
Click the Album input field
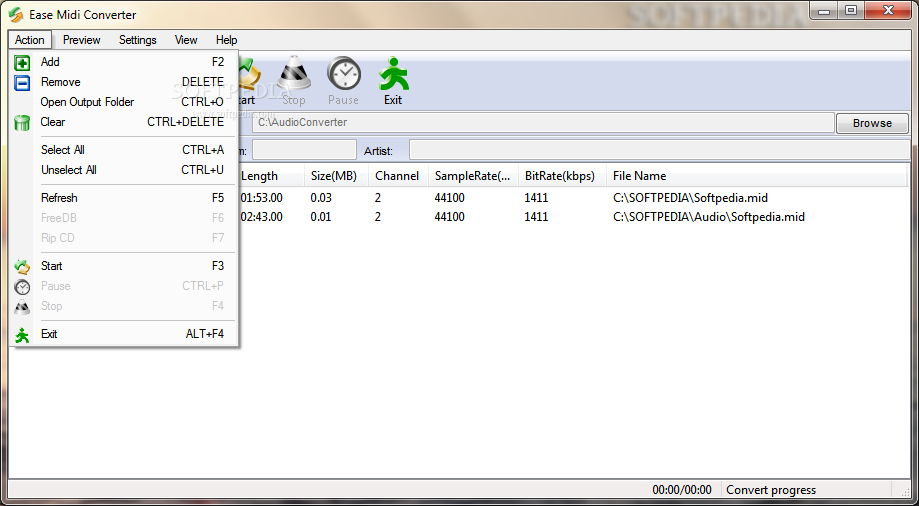(x=304, y=150)
